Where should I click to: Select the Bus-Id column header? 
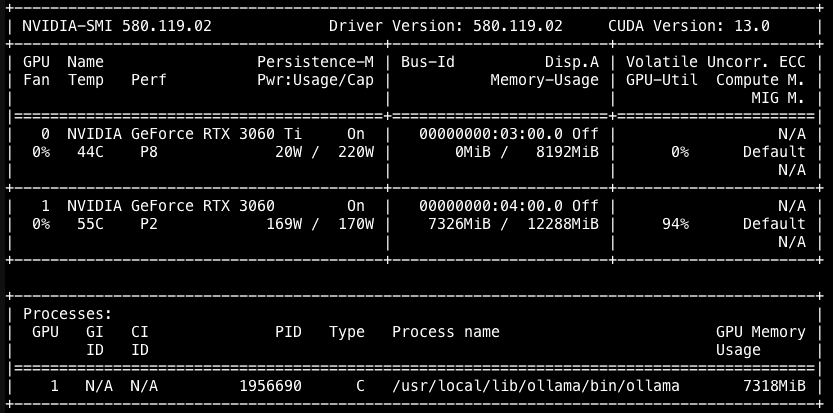pos(428,62)
